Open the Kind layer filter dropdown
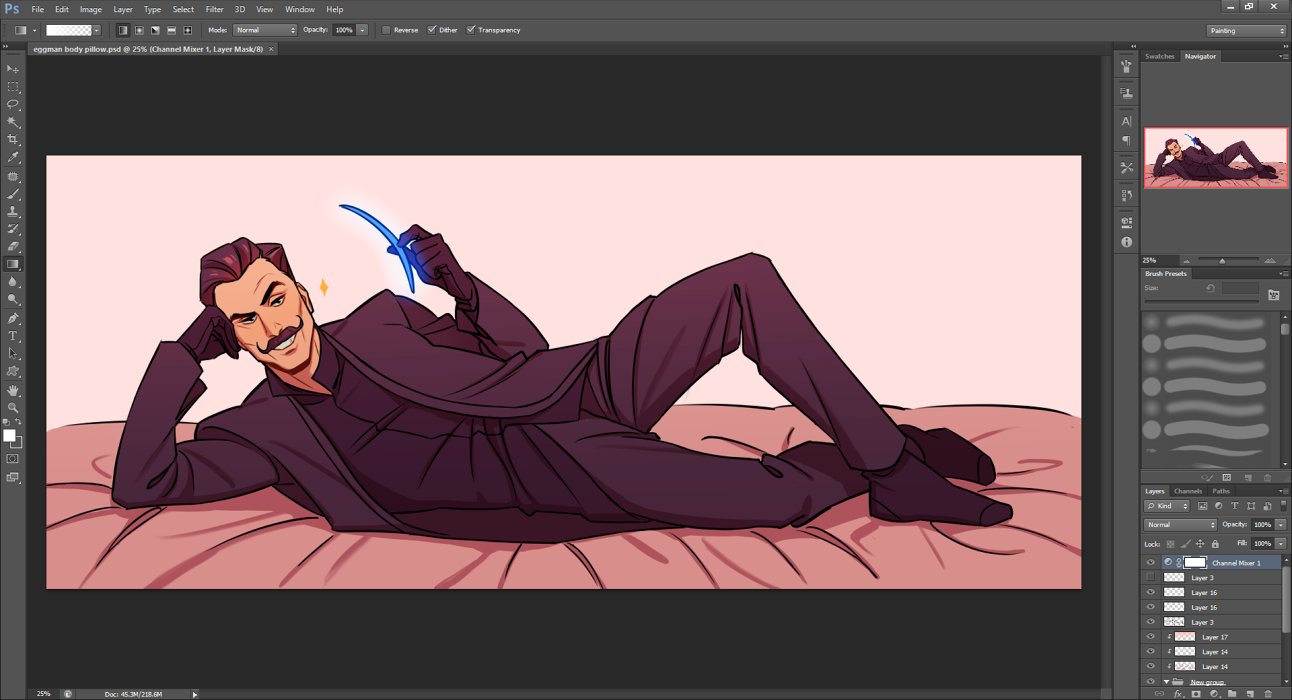Image resolution: width=1292 pixels, height=700 pixels. coord(1169,506)
